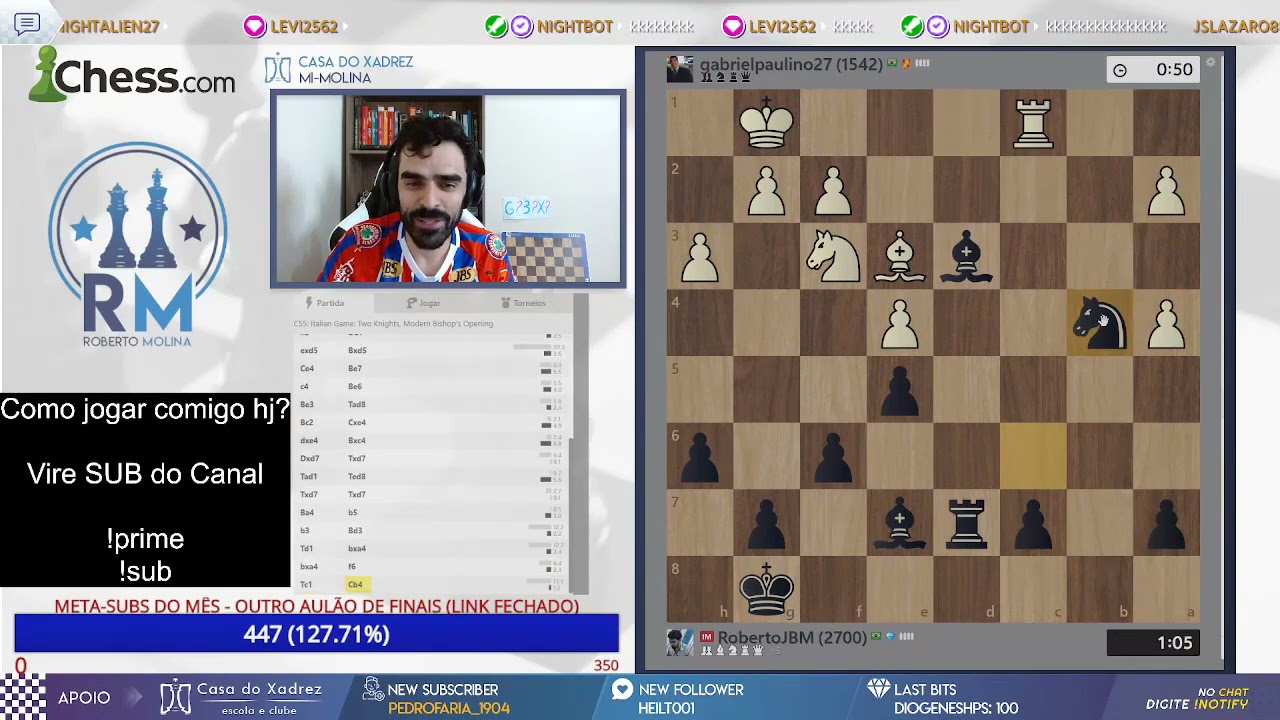Select the black pawn on f6

pos(833,456)
